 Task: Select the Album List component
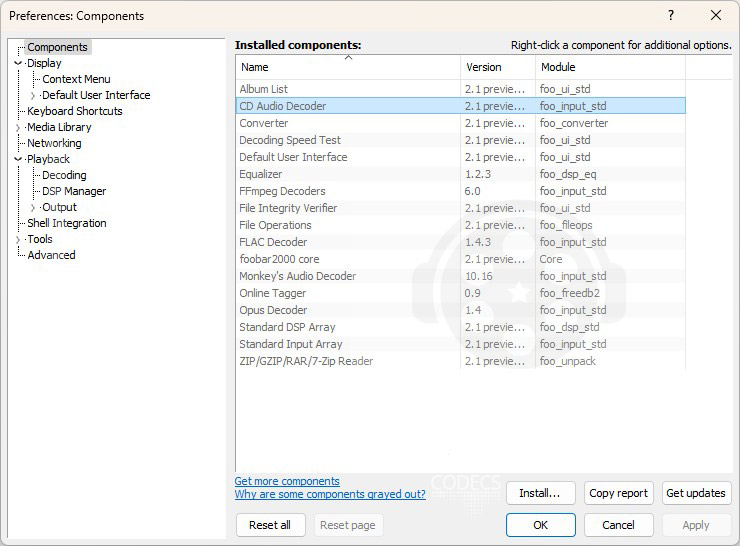click(461, 89)
